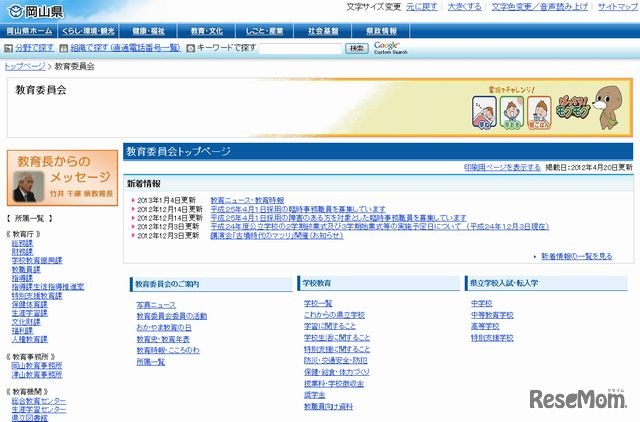Screen dimensions: 640x422
Task: Open 文字色変更／音声読み上げ link
Action: [x=540, y=7]
